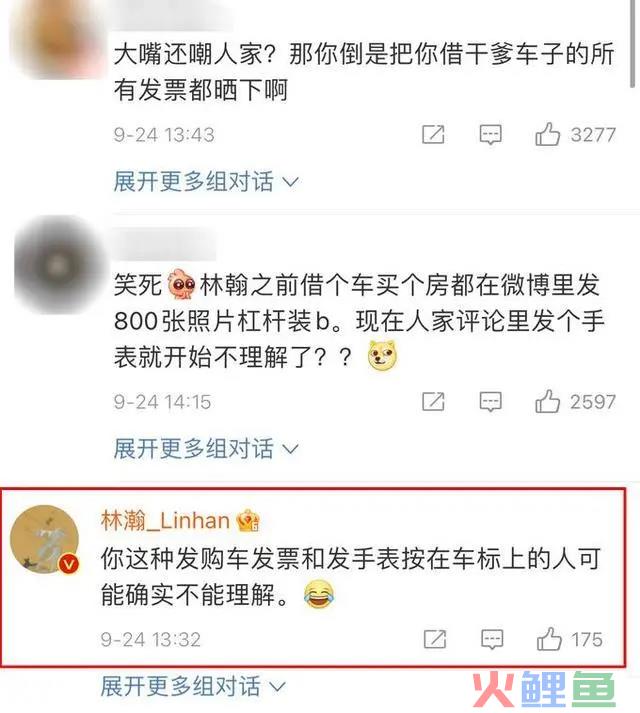This screenshot has width=640, height=713.
Task: Click the comment text about 购车发票和手表
Action: [351, 577]
